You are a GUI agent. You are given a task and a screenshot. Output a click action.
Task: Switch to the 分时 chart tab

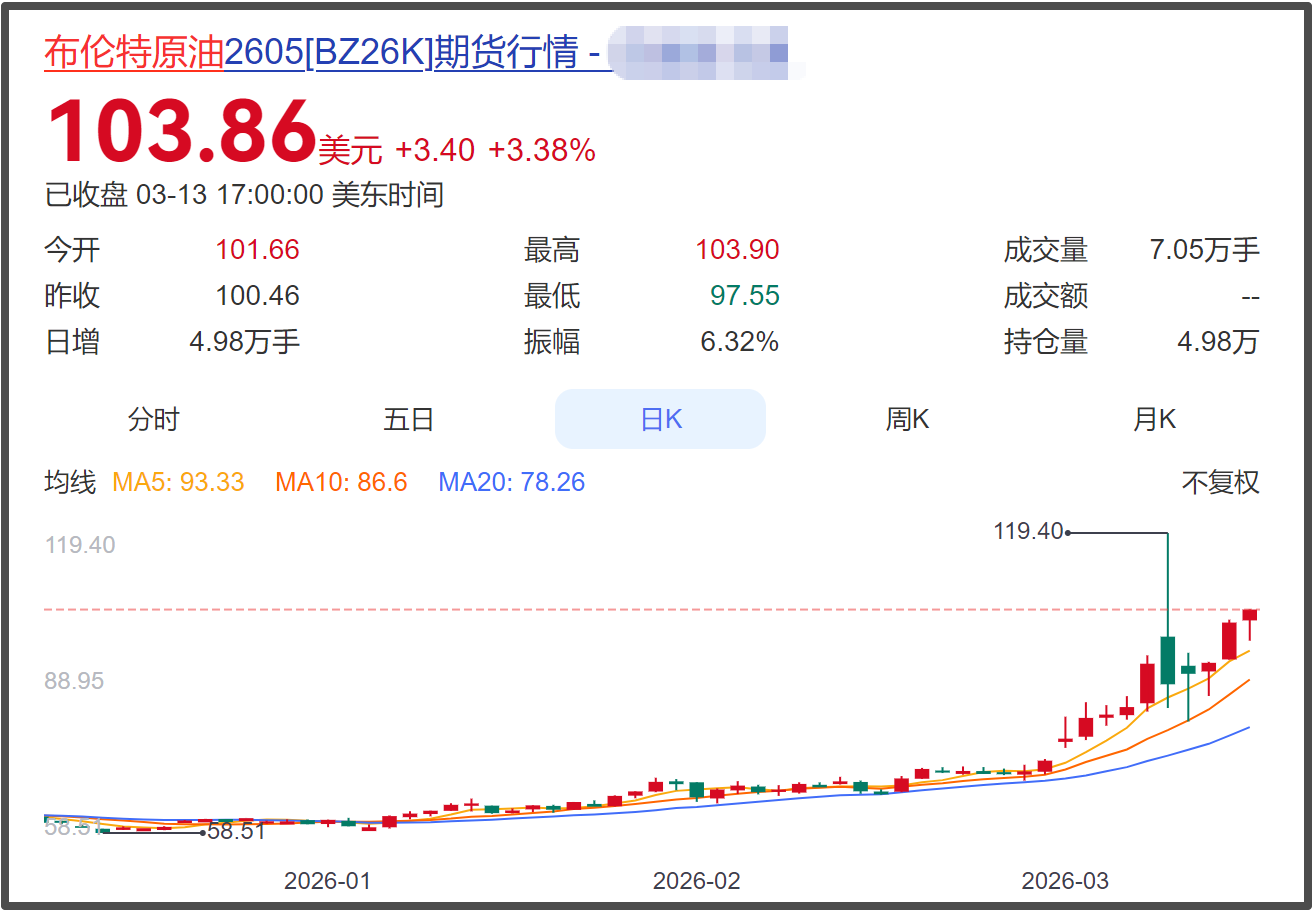pyautogui.click(x=153, y=419)
